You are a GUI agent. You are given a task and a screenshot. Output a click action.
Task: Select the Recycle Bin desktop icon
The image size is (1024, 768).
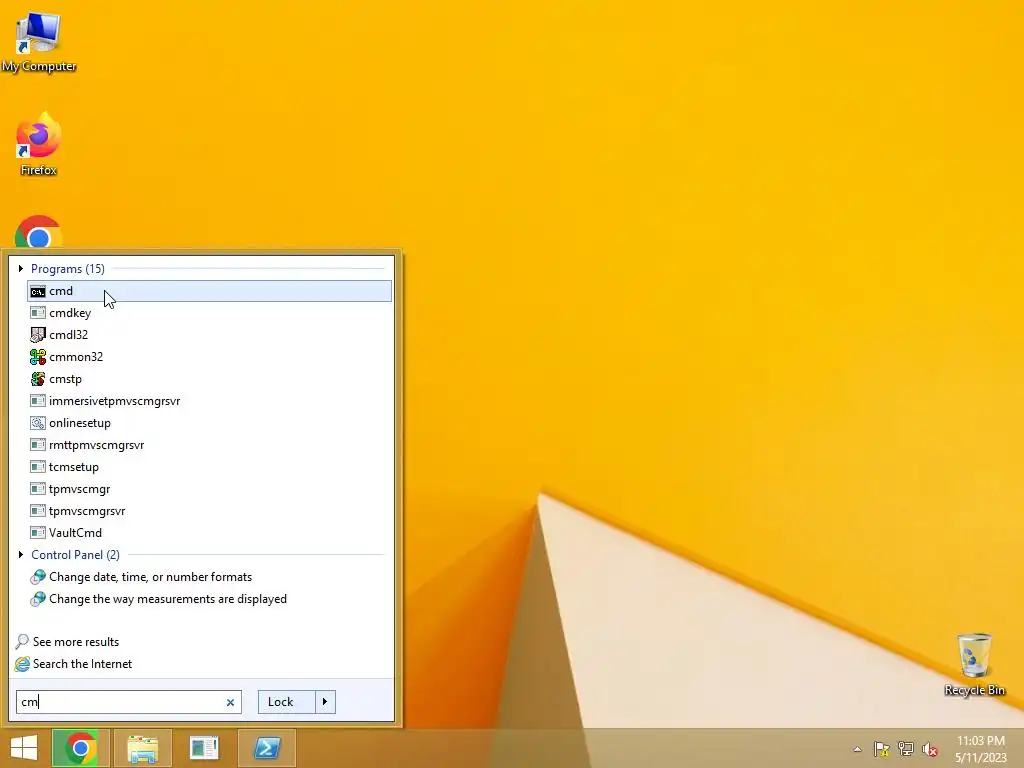[974, 665]
